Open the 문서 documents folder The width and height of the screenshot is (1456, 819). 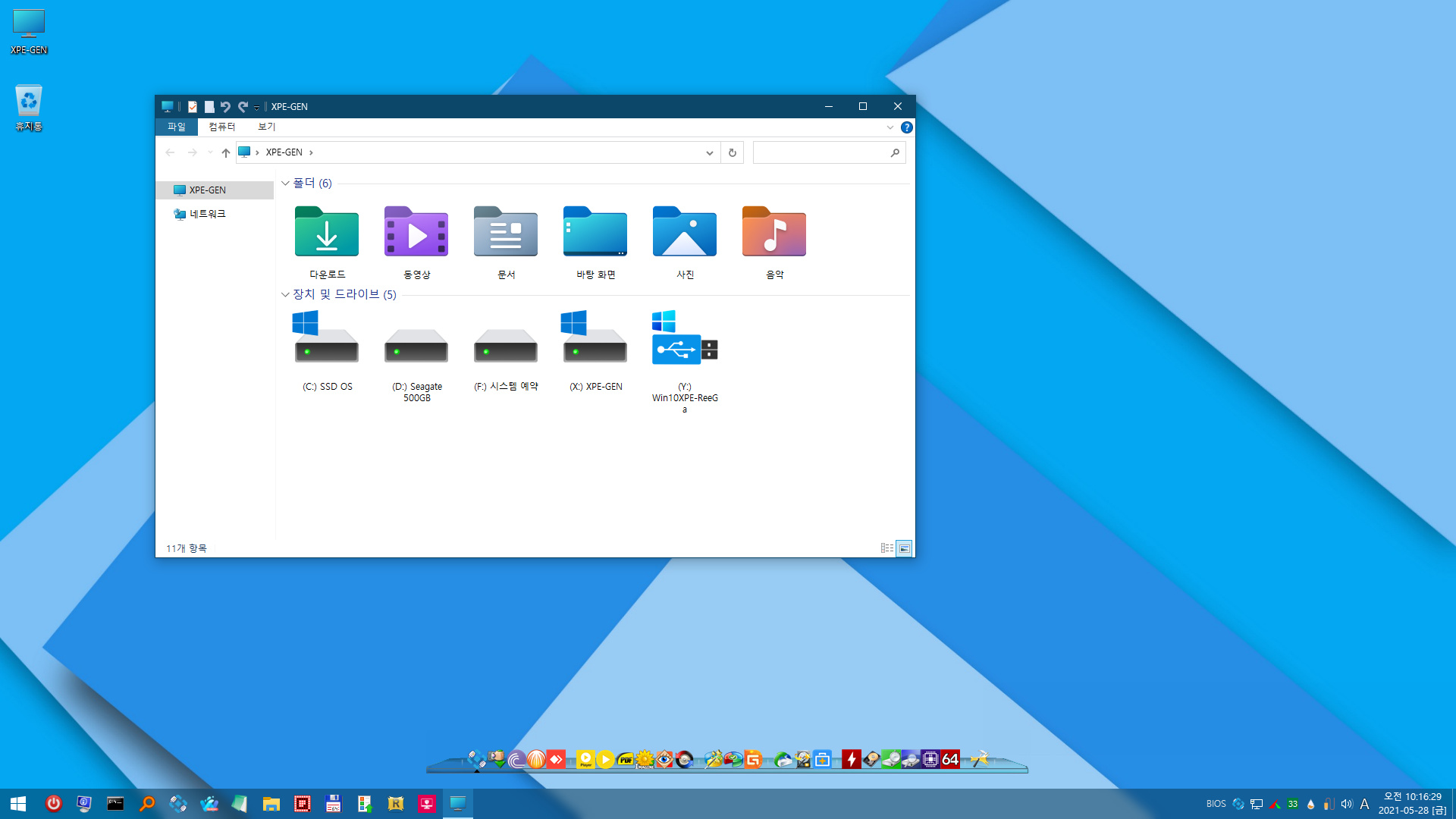click(x=506, y=241)
